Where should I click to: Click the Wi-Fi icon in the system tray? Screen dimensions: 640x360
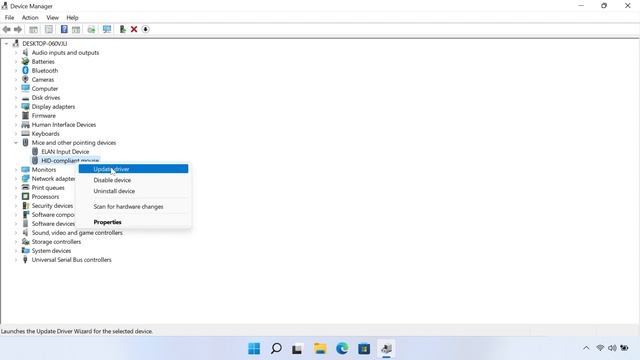coord(600,348)
